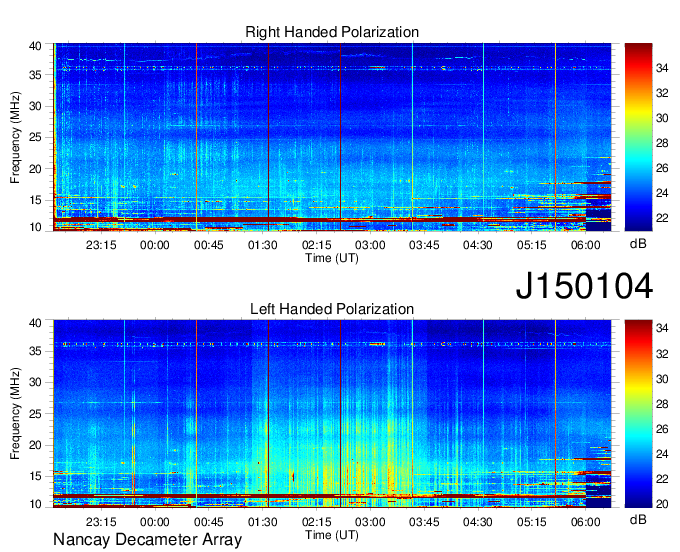Click 02:15 time tick under Right Handed plot
The image size is (680, 552).
click(x=317, y=245)
